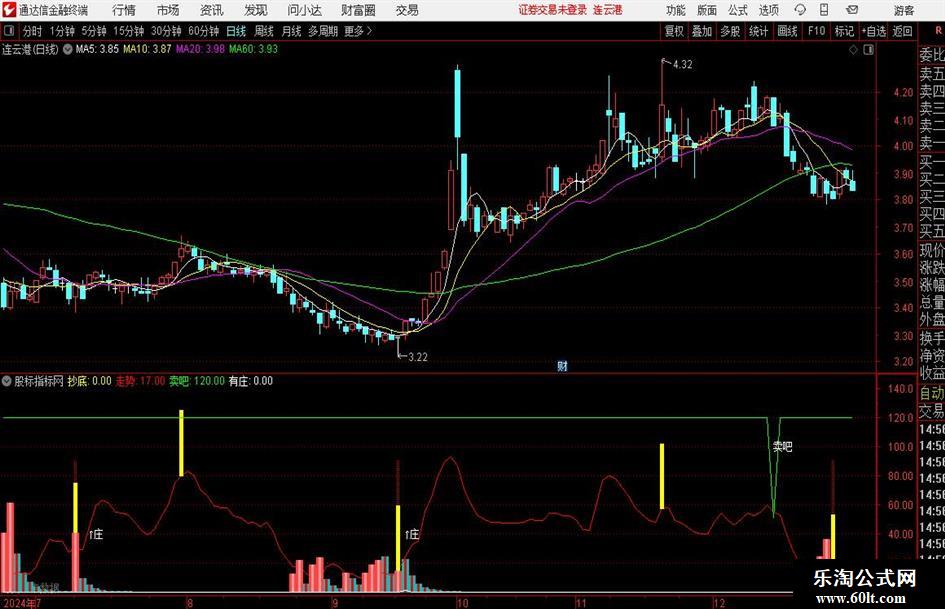Viewport: 945px width, 609px height.
Task: Click the 返回 back button
Action: pos(902,31)
